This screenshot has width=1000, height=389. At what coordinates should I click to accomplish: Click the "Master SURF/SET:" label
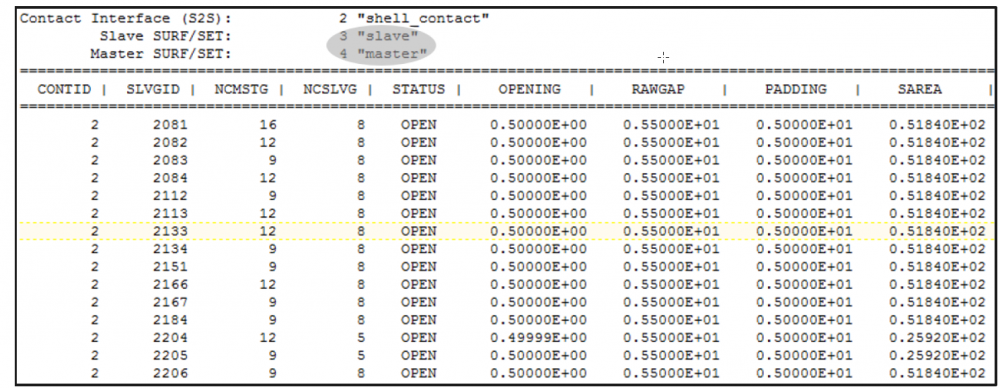pos(161,54)
